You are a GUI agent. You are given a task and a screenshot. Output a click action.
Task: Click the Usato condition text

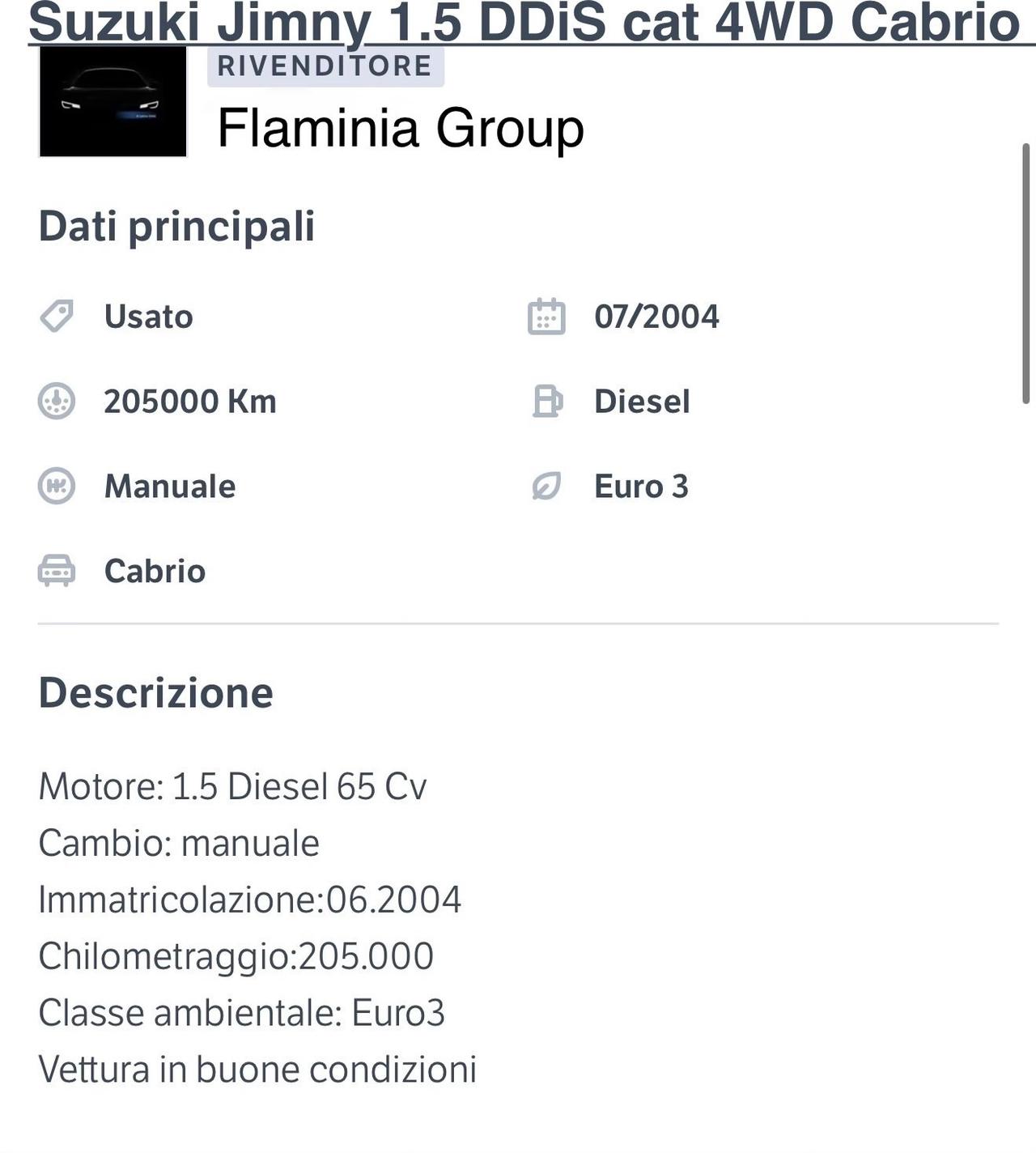(x=149, y=317)
